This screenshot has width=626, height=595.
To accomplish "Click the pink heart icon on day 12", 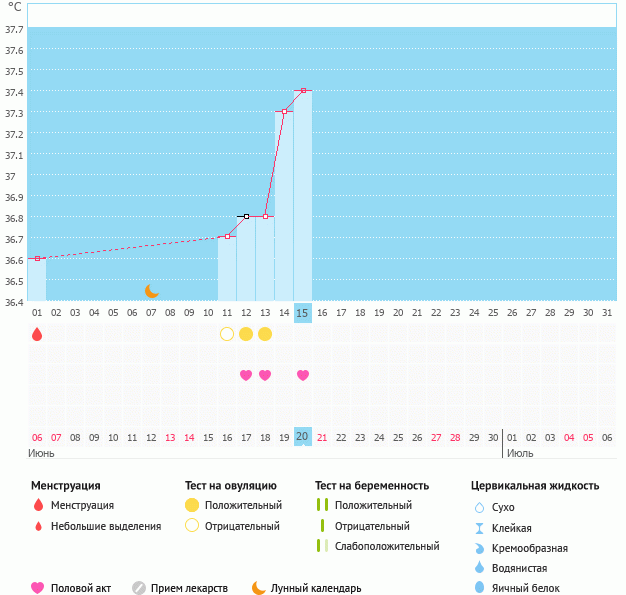I will [246, 375].
